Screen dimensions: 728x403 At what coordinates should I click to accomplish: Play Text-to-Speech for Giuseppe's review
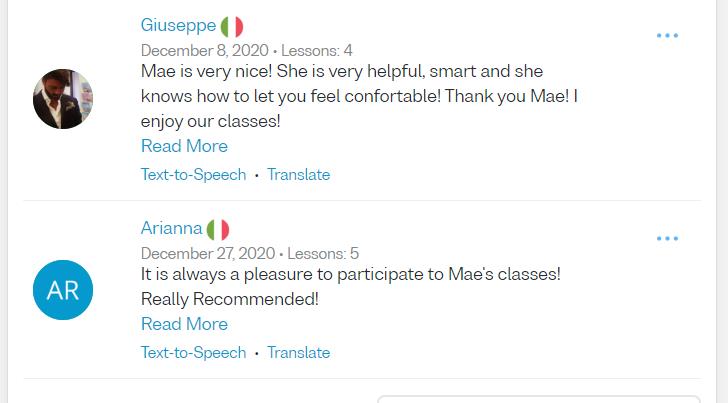point(193,175)
